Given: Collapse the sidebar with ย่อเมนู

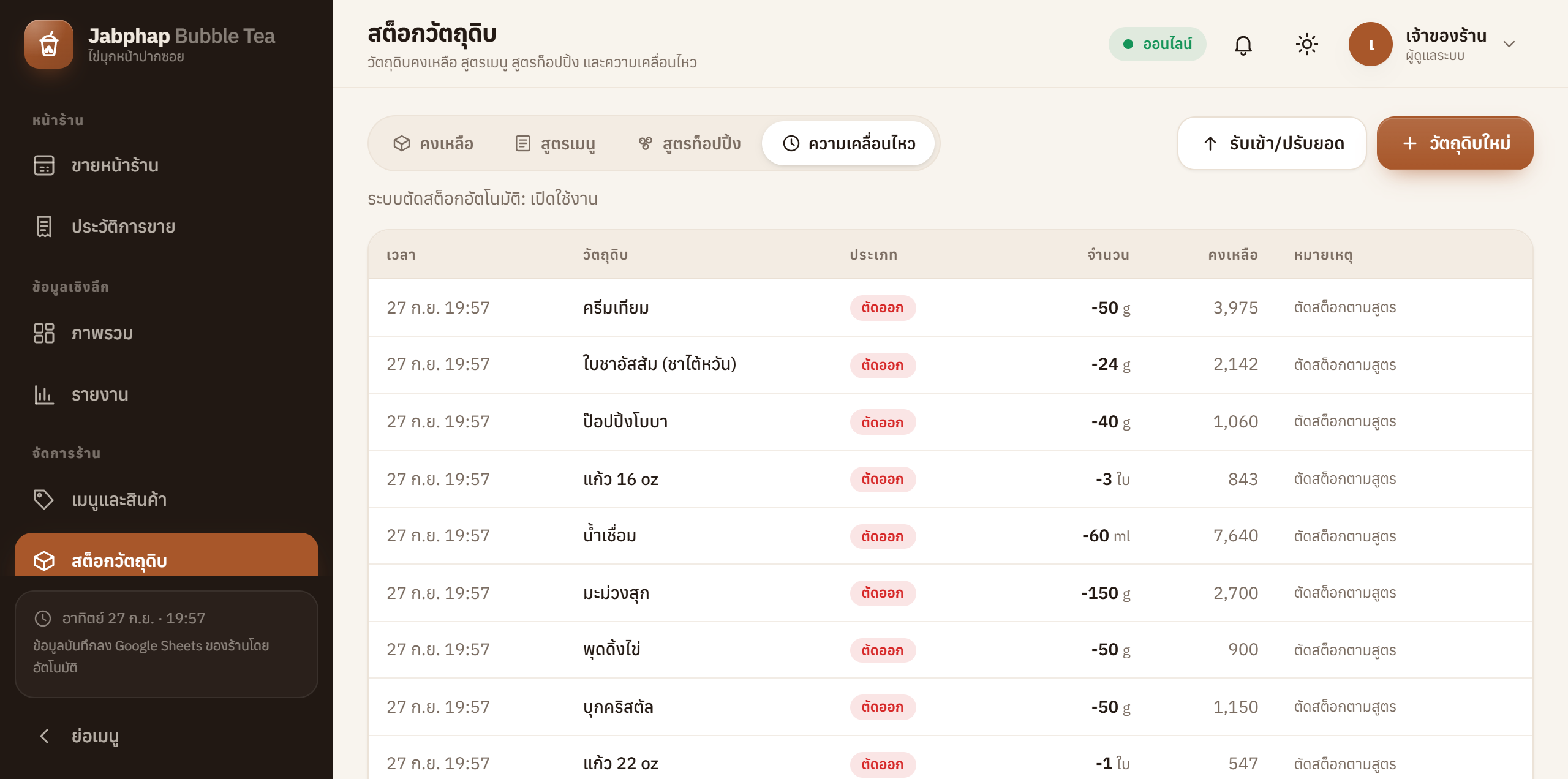Looking at the screenshot, I should pyautogui.click(x=167, y=736).
